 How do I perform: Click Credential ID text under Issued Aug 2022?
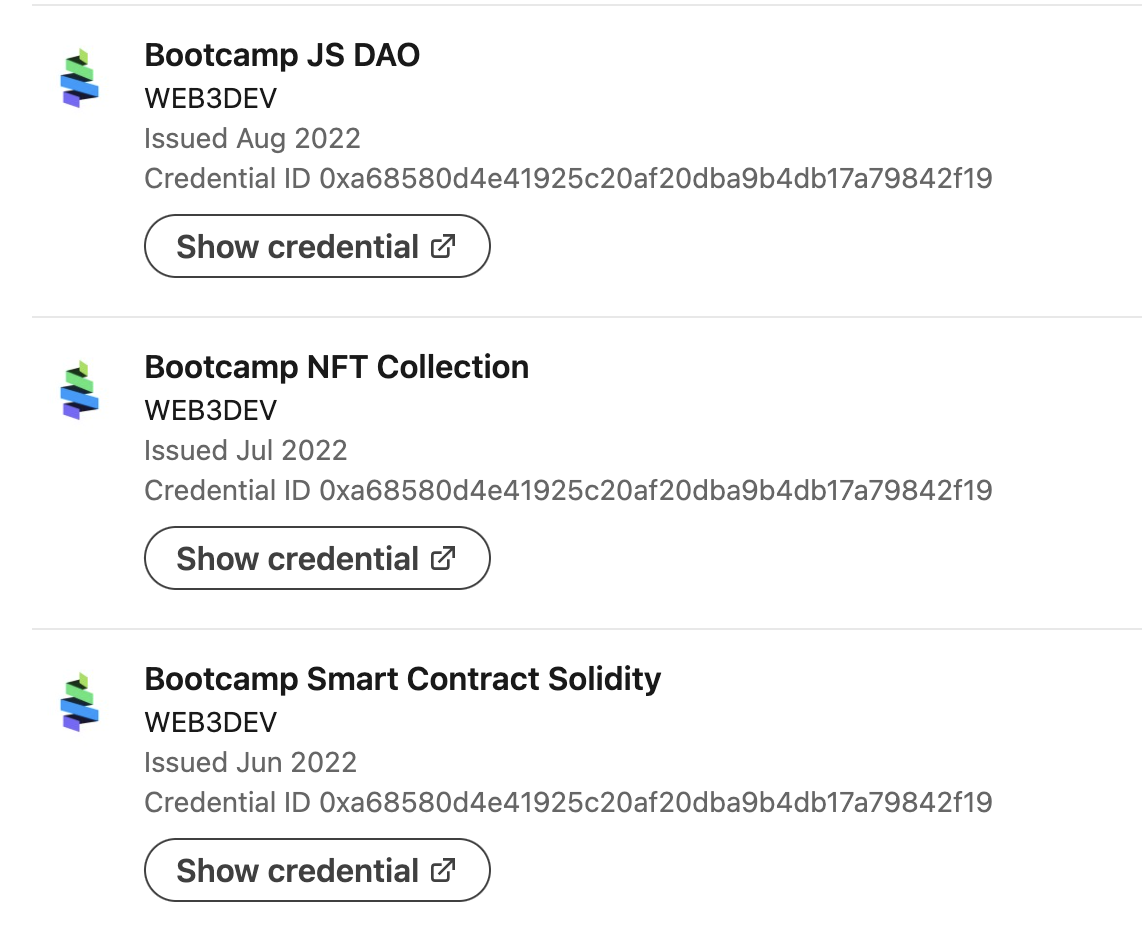567,179
